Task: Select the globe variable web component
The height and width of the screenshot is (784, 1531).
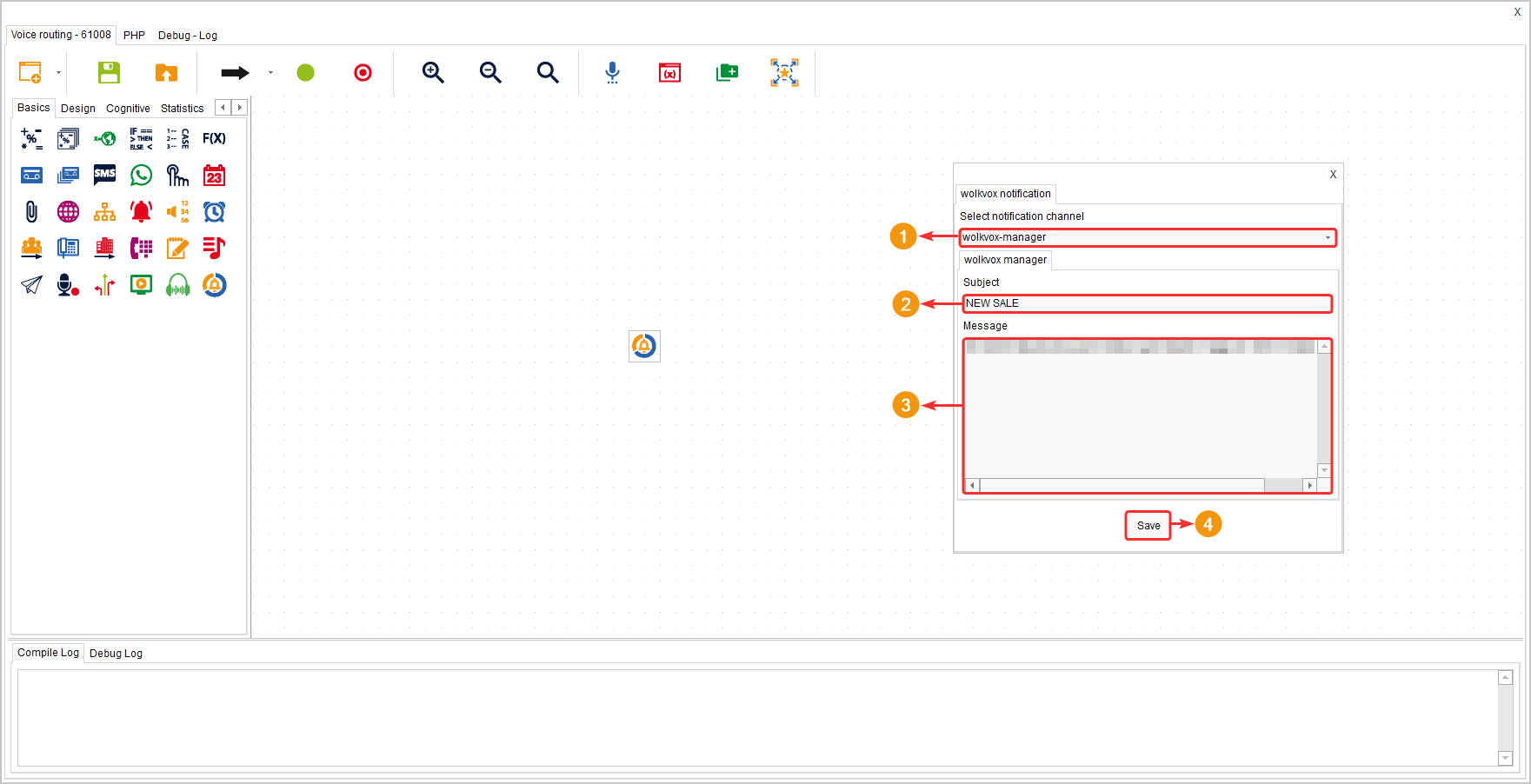Action: coord(104,138)
